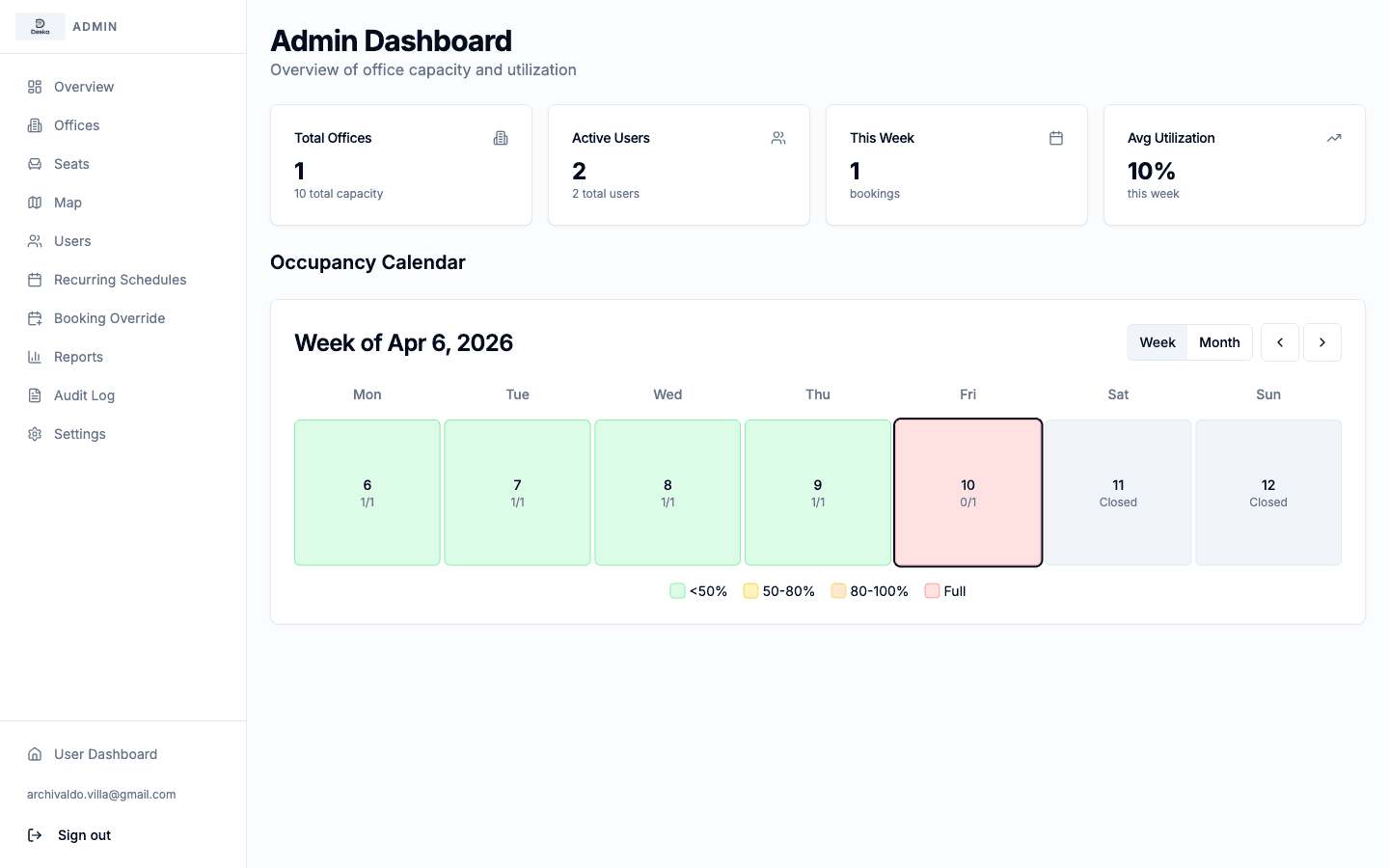Select Friday 10 calendar cell
This screenshot has width=1389, height=868.
click(967, 493)
